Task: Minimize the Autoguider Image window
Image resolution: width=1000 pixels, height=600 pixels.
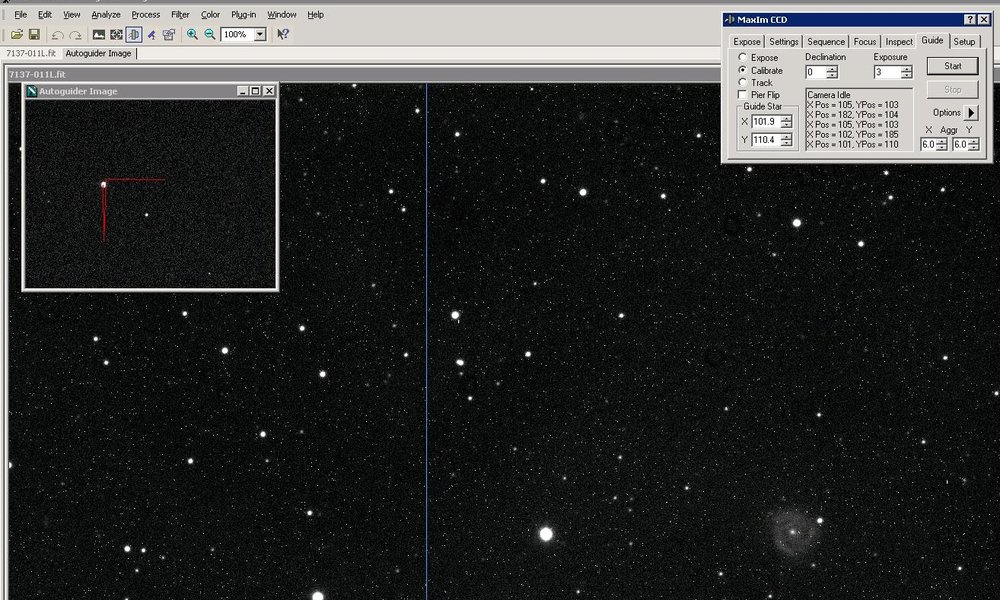Action: [242, 91]
